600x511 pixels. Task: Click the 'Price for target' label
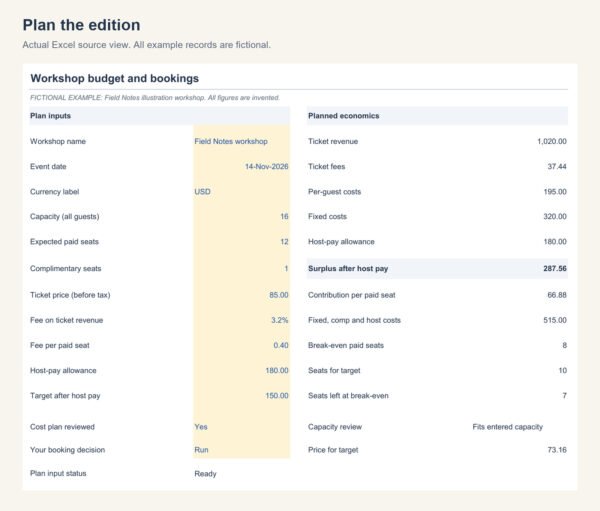333,450
